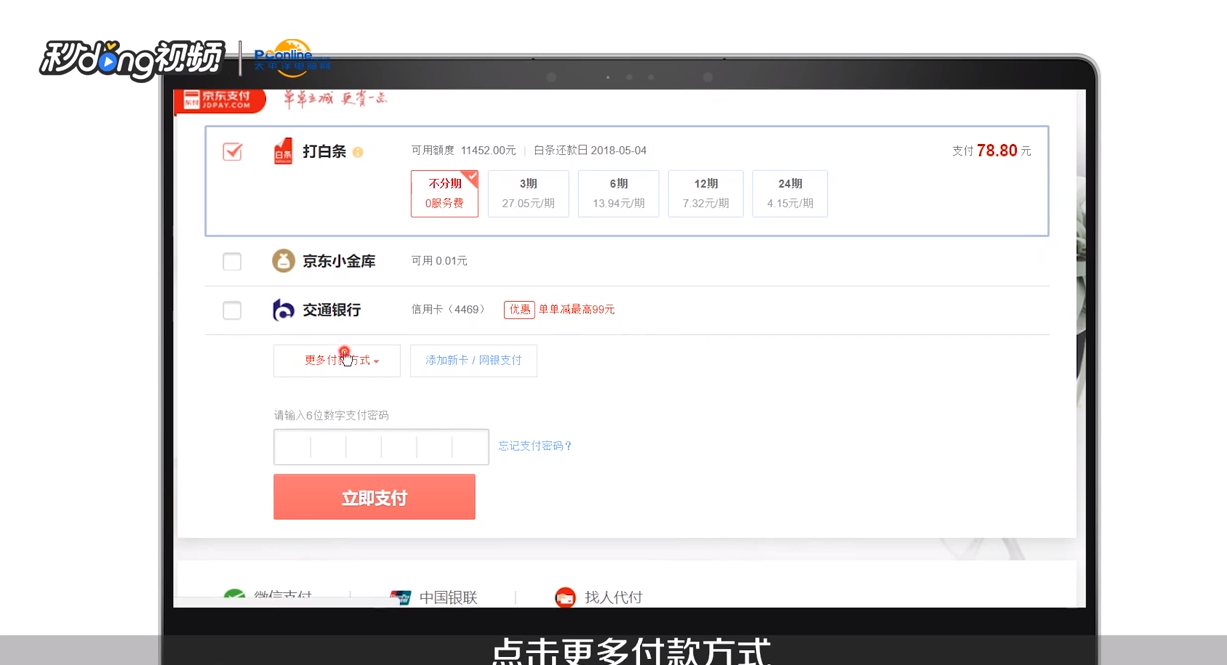Click the 白条还款日 2018-05-04 text
1227x665 pixels.
point(590,151)
